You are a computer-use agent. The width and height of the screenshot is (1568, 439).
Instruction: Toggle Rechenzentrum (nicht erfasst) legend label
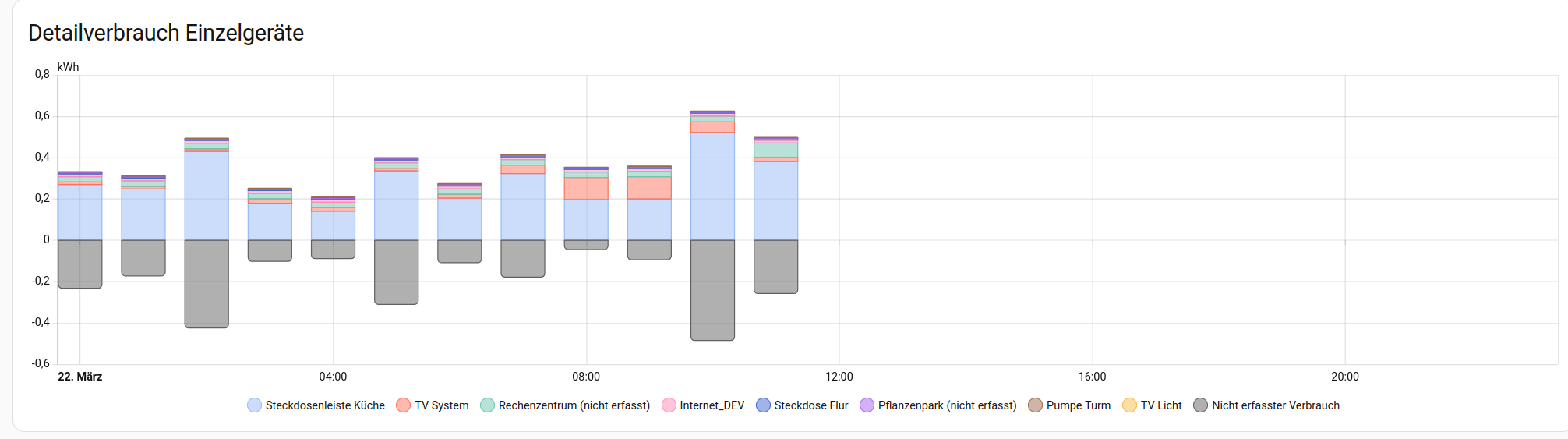tap(574, 405)
